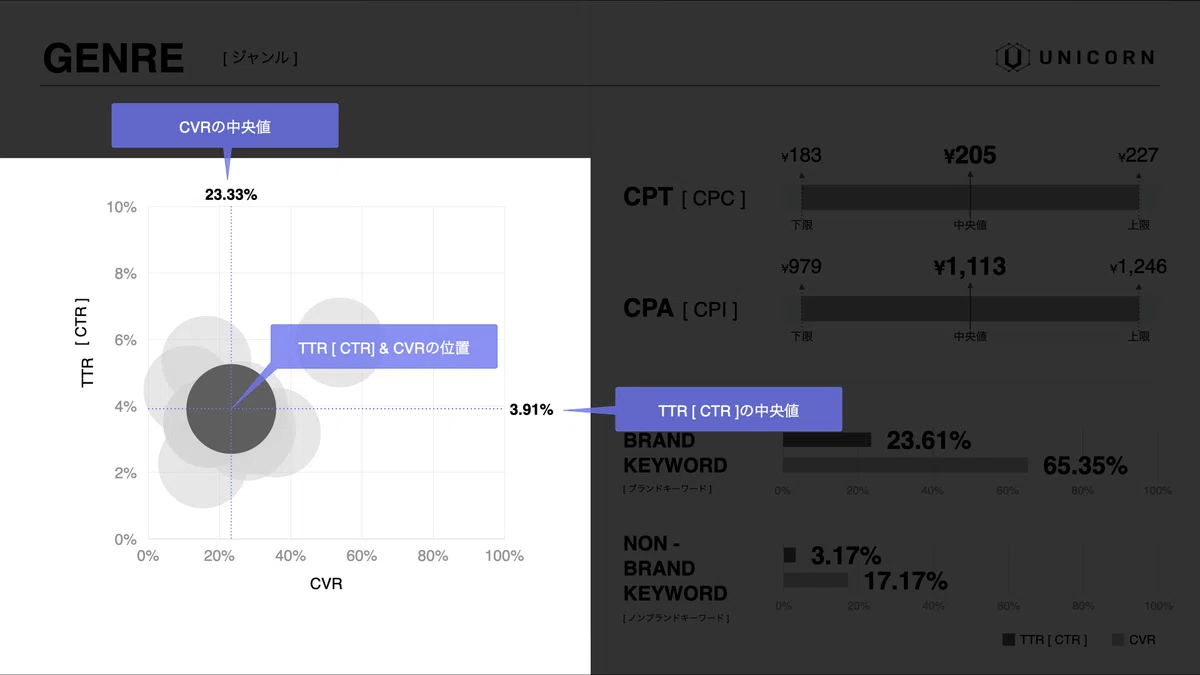This screenshot has width=1200, height=675.
Task: Click the "TTR [CTR] & CVRの位置" callout
Action: pos(384,347)
